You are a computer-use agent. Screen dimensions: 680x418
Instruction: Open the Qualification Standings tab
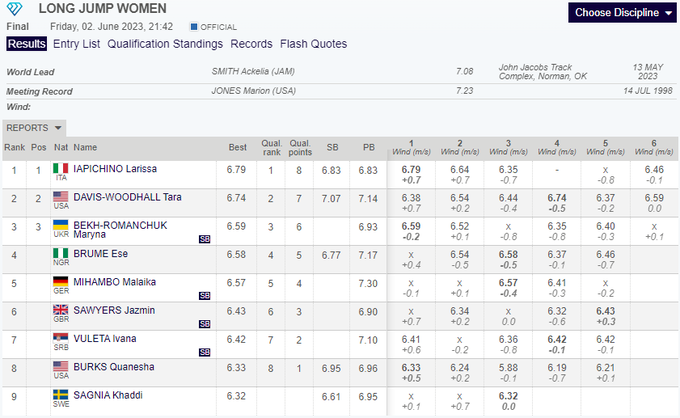(165, 44)
